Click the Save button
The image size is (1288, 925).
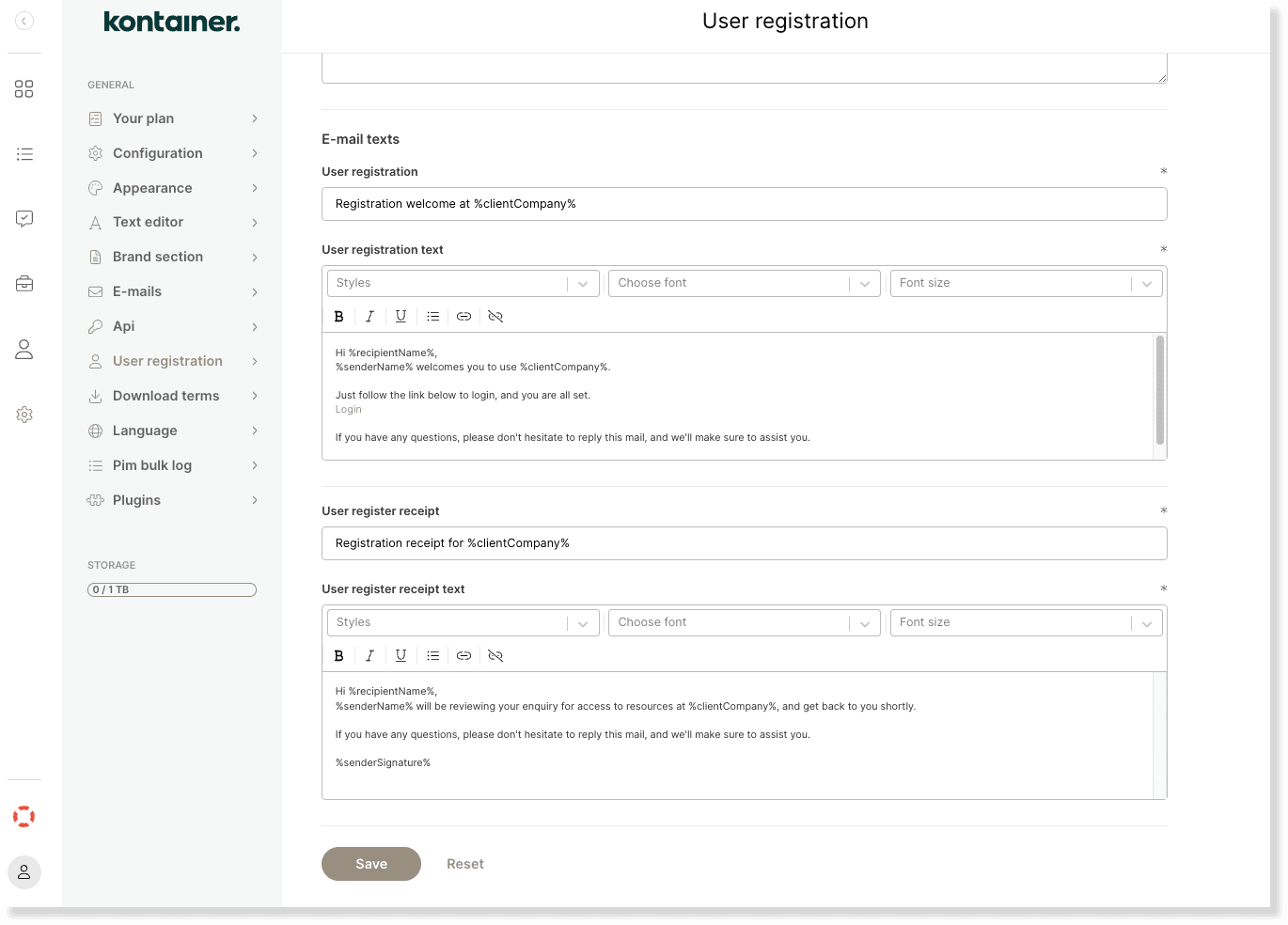pyautogui.click(x=371, y=863)
